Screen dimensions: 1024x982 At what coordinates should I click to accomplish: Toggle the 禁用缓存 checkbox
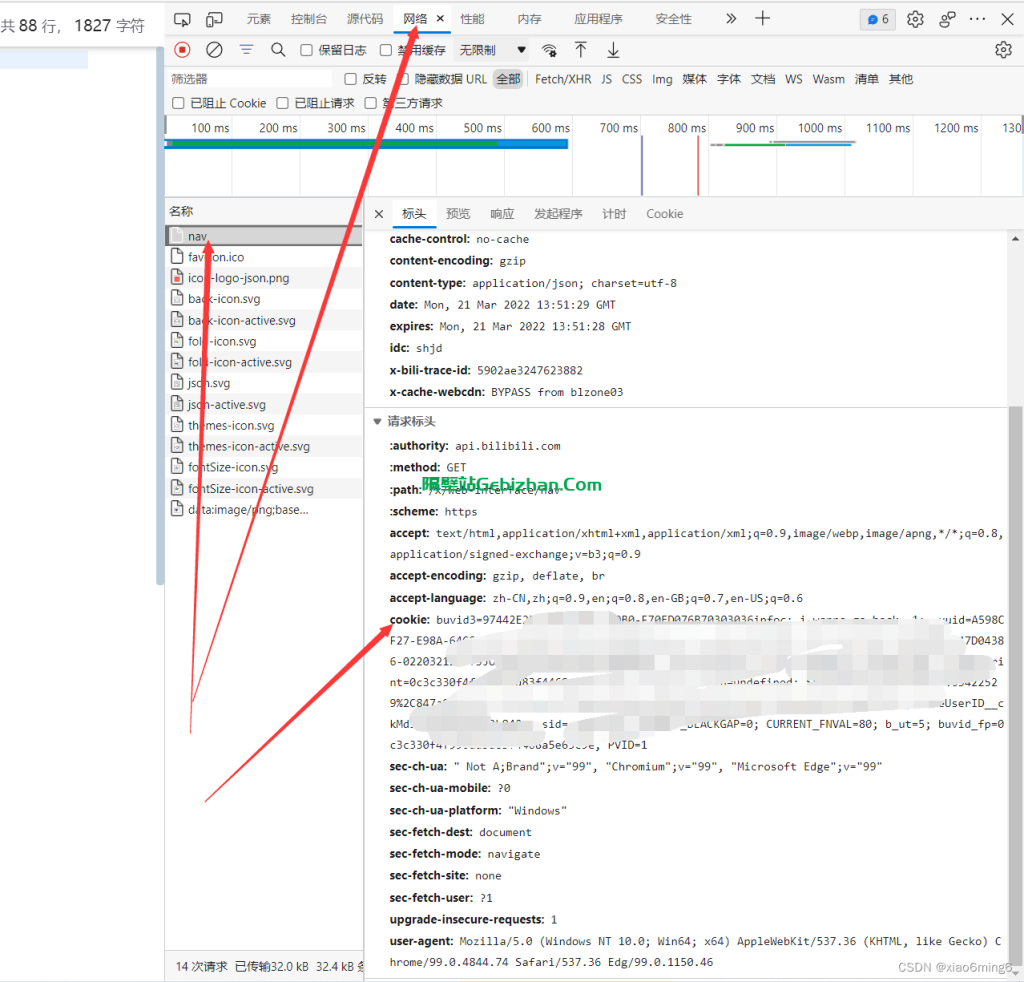386,50
